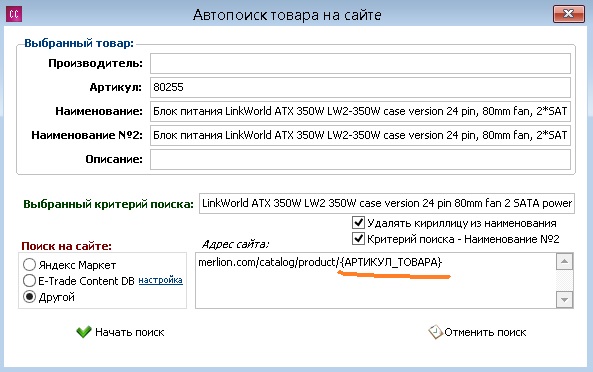Click the Выбранный товар: group label
The height and width of the screenshot is (372, 593).
tap(79, 43)
